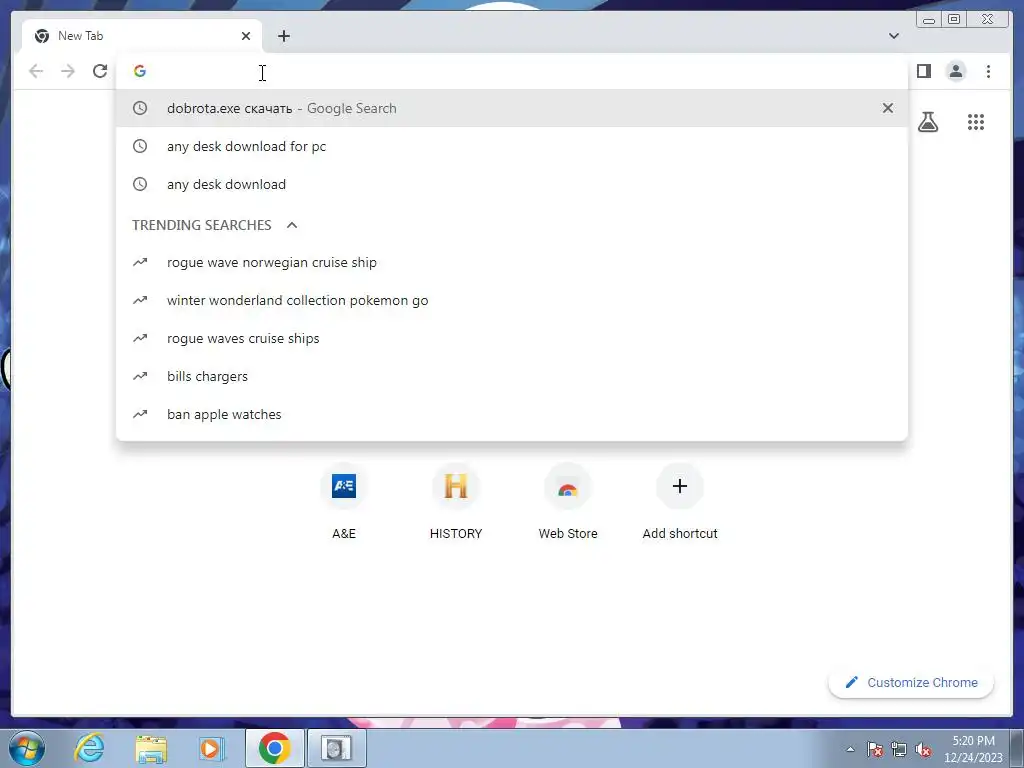The height and width of the screenshot is (768, 1024).
Task: Open Chrome's three-dot menu
Action: (988, 71)
